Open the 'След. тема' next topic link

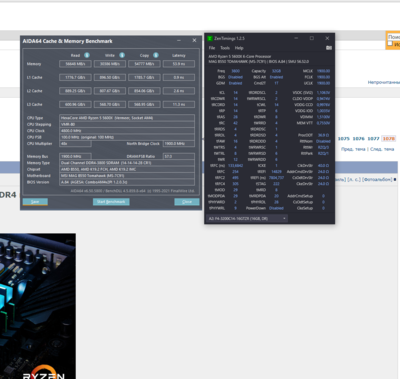click(x=382, y=149)
